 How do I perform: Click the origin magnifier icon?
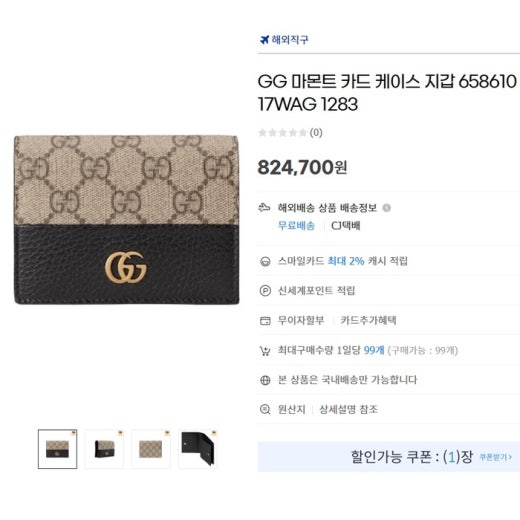click(265, 409)
